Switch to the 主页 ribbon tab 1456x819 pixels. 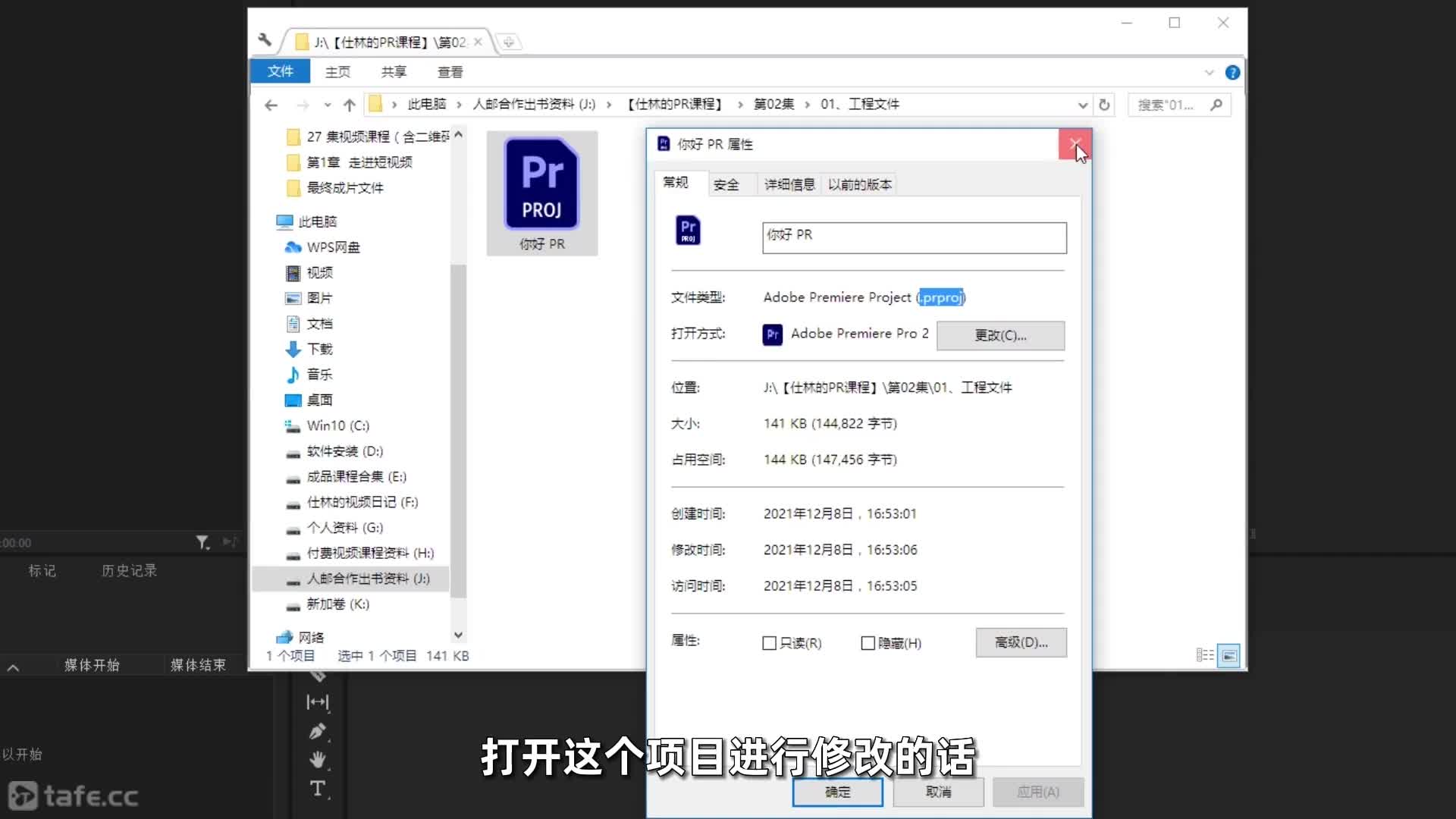[337, 72]
